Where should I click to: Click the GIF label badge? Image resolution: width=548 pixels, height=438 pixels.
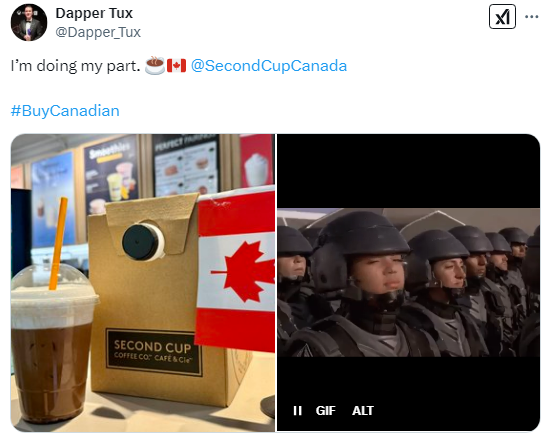(325, 410)
